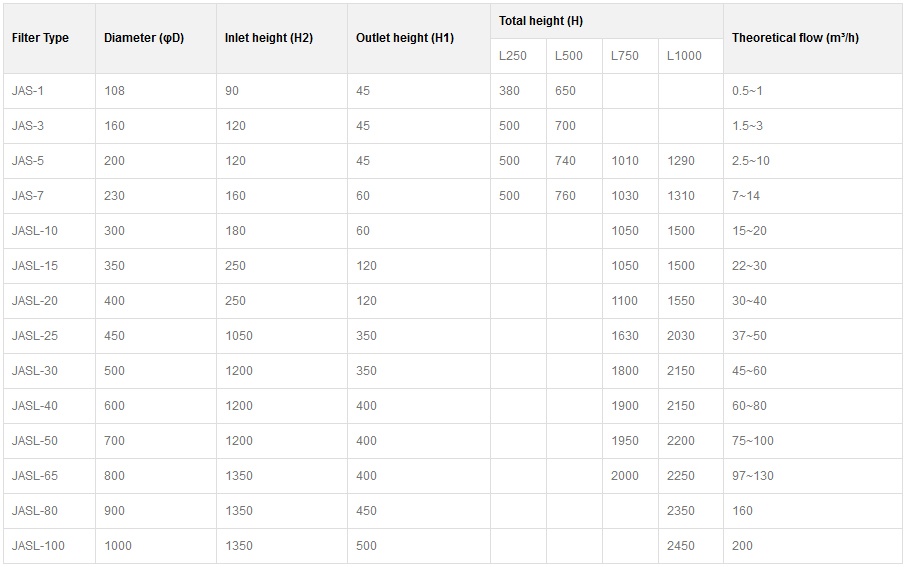906x567 pixels.
Task: Select the JAS-7 filter type cell
Action: (x=28, y=196)
